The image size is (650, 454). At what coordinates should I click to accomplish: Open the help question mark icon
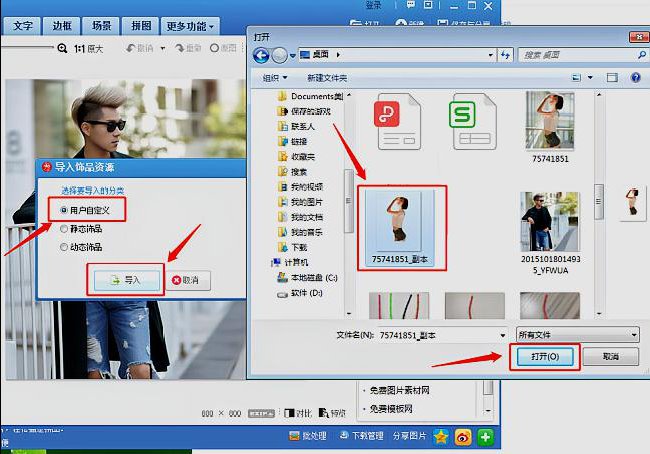[635, 78]
